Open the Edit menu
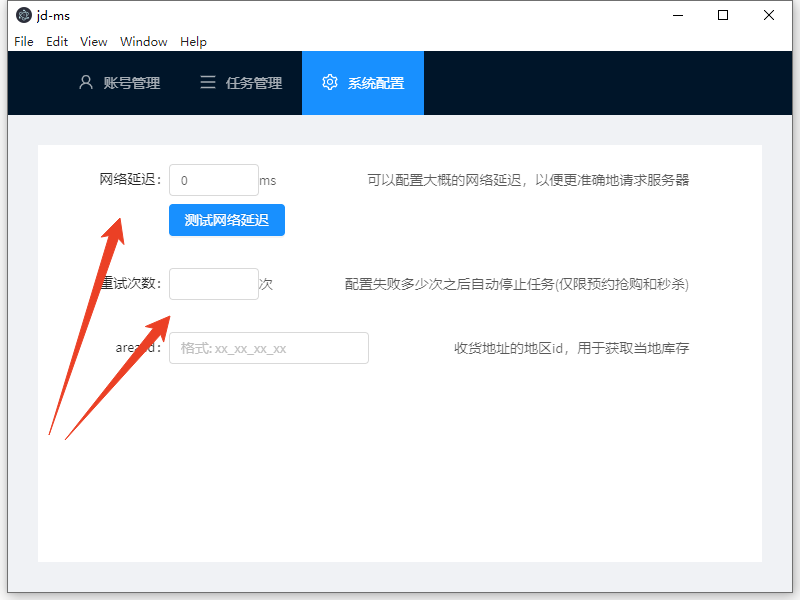800x600 pixels. click(x=57, y=41)
